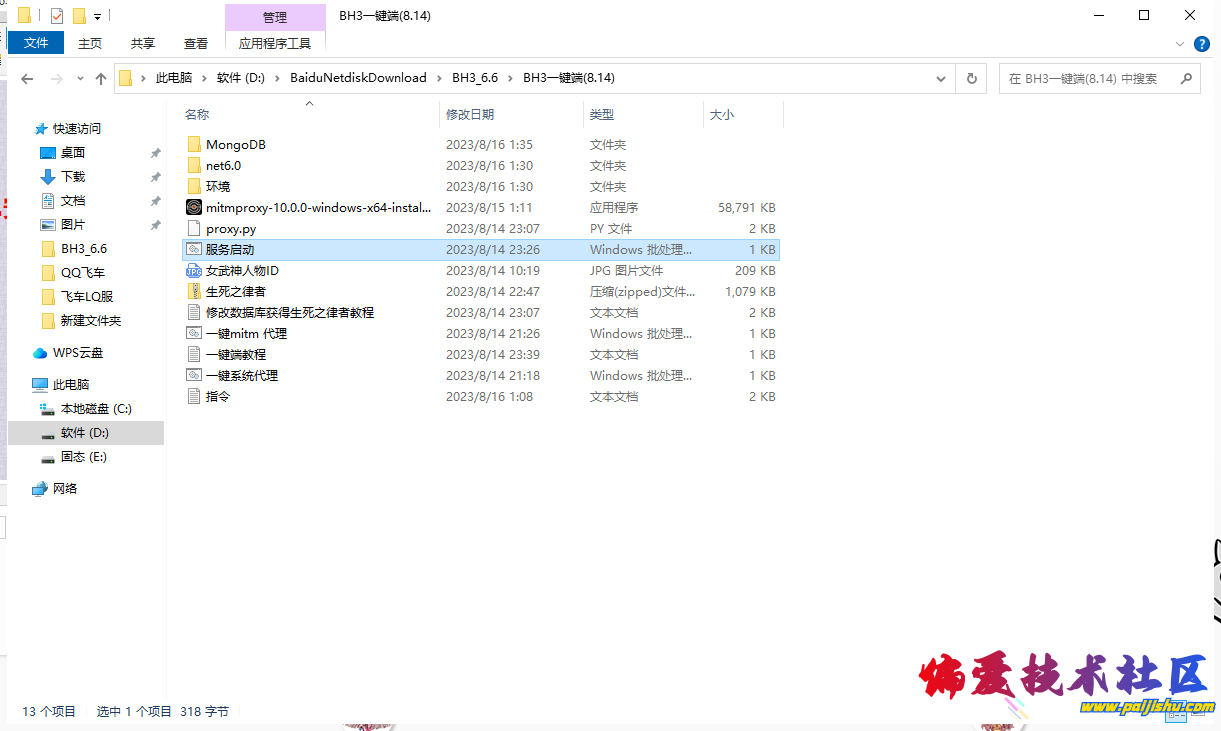Click the 一键系统代理 batch file icon
The image size is (1221, 731).
194,376
